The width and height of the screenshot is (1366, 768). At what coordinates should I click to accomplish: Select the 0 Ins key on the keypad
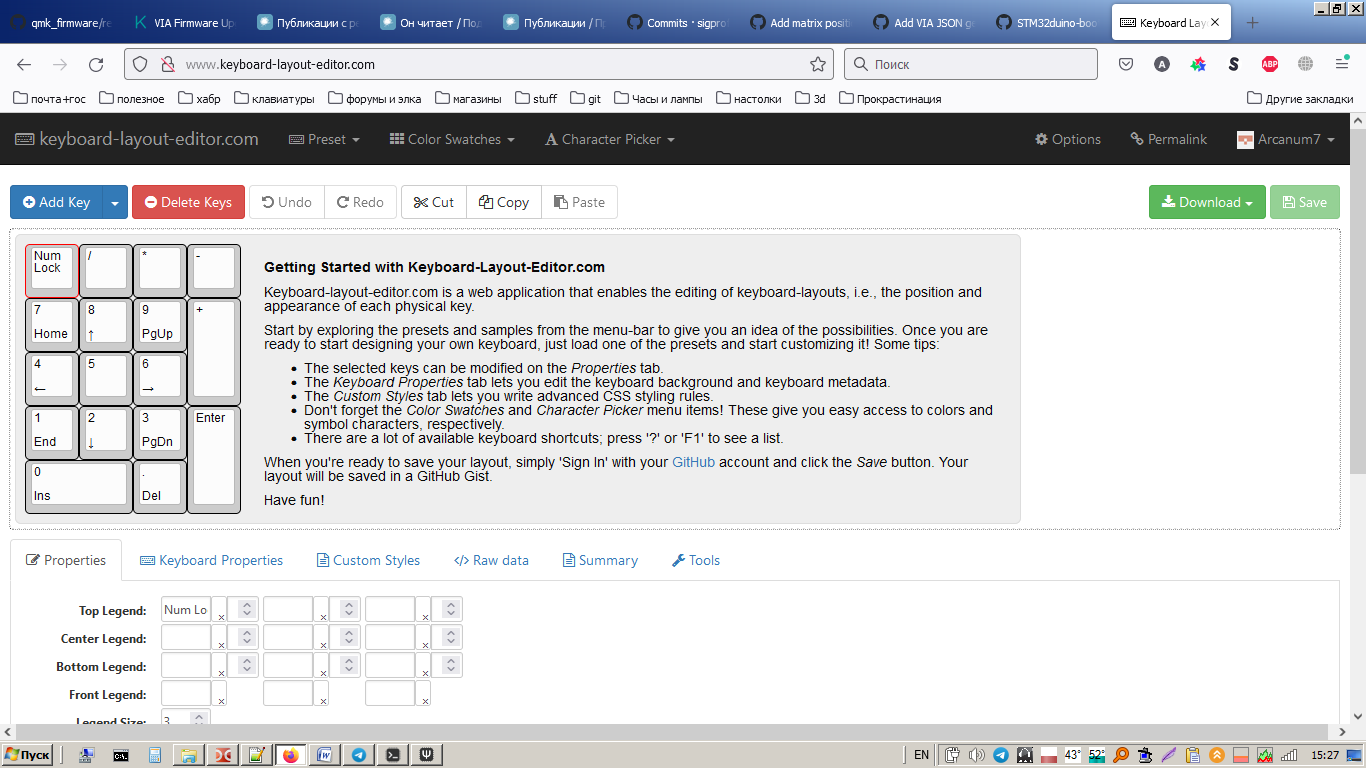(79, 487)
